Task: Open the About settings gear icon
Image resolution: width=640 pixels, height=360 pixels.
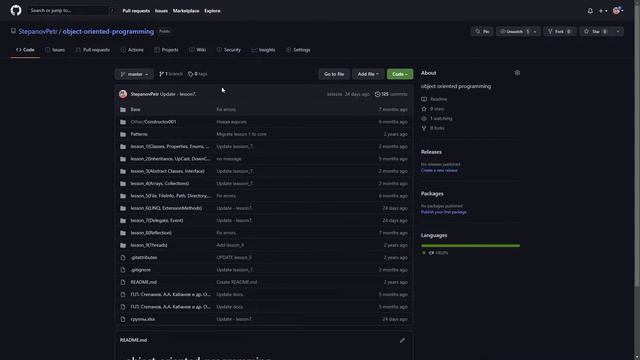Action: point(517,73)
